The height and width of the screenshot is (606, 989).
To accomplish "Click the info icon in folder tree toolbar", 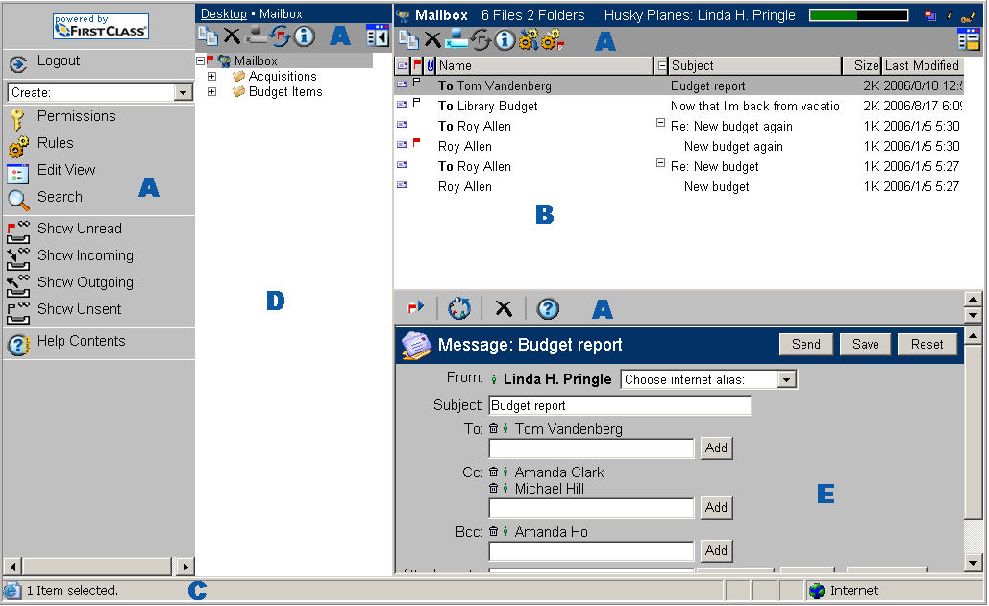I will [x=304, y=37].
